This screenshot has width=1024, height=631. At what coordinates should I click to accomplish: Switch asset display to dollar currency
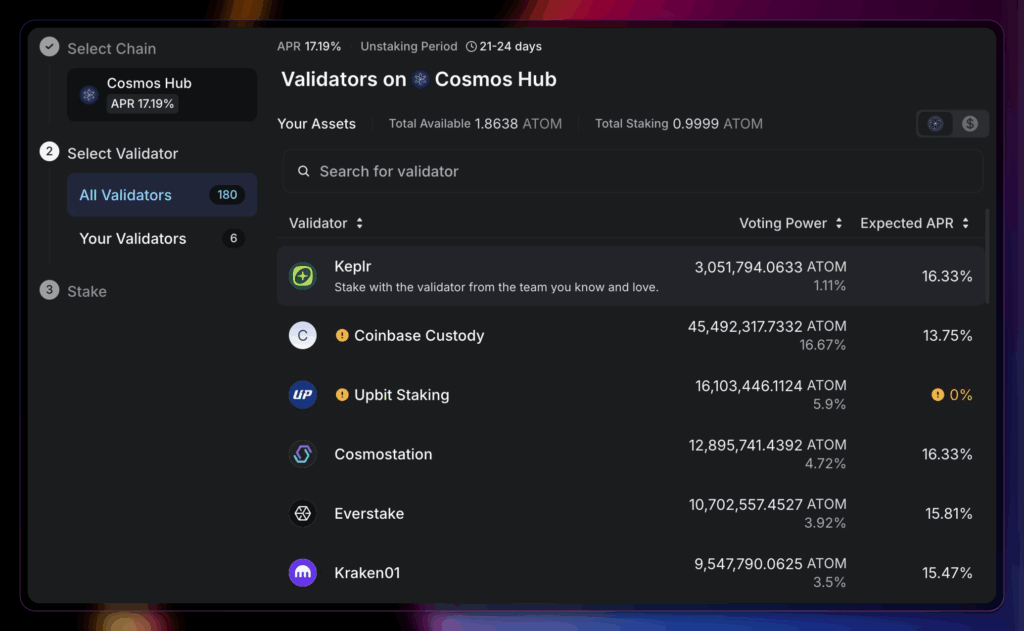pos(970,124)
